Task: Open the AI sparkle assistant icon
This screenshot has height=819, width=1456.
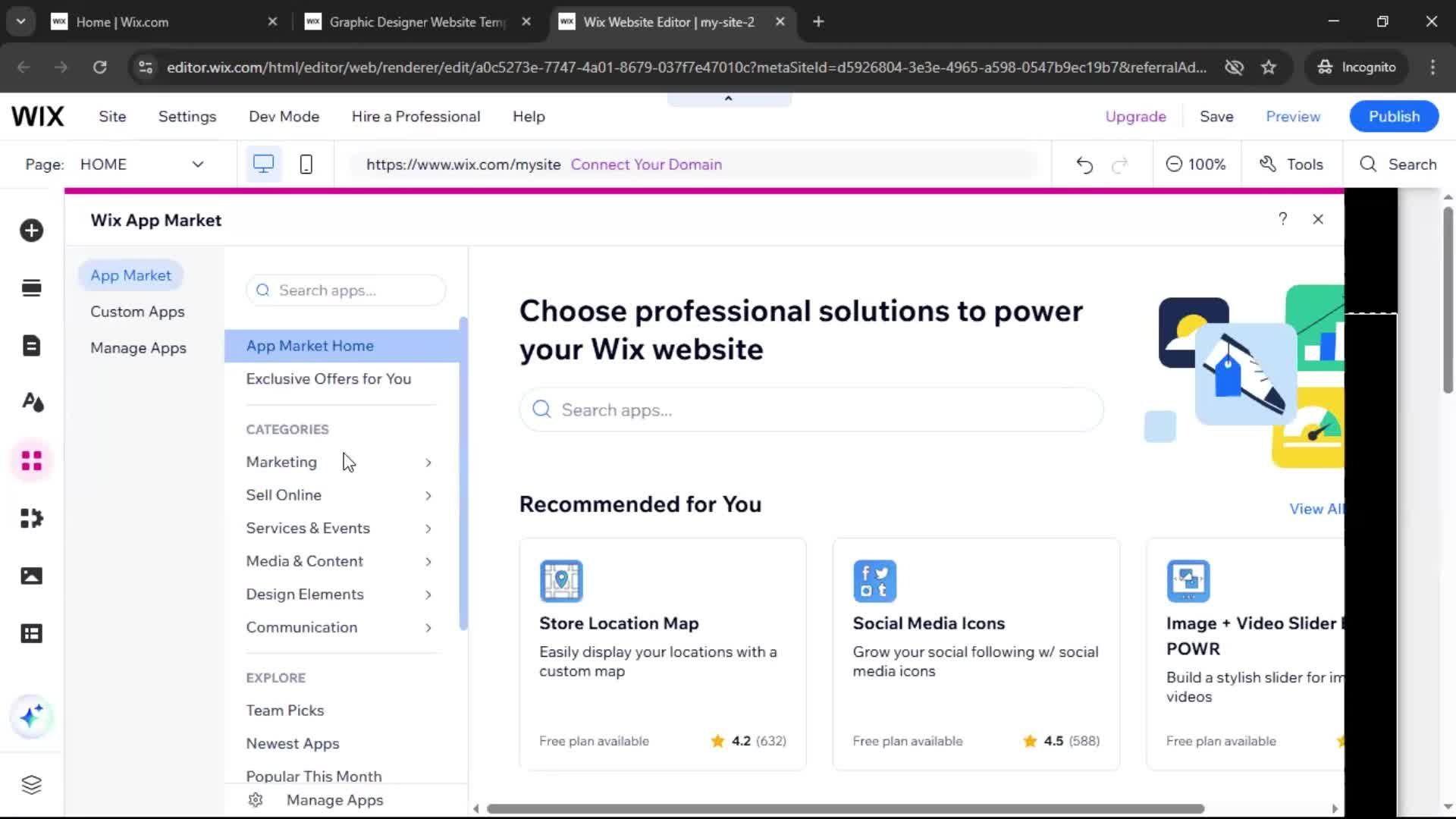Action: [x=32, y=717]
